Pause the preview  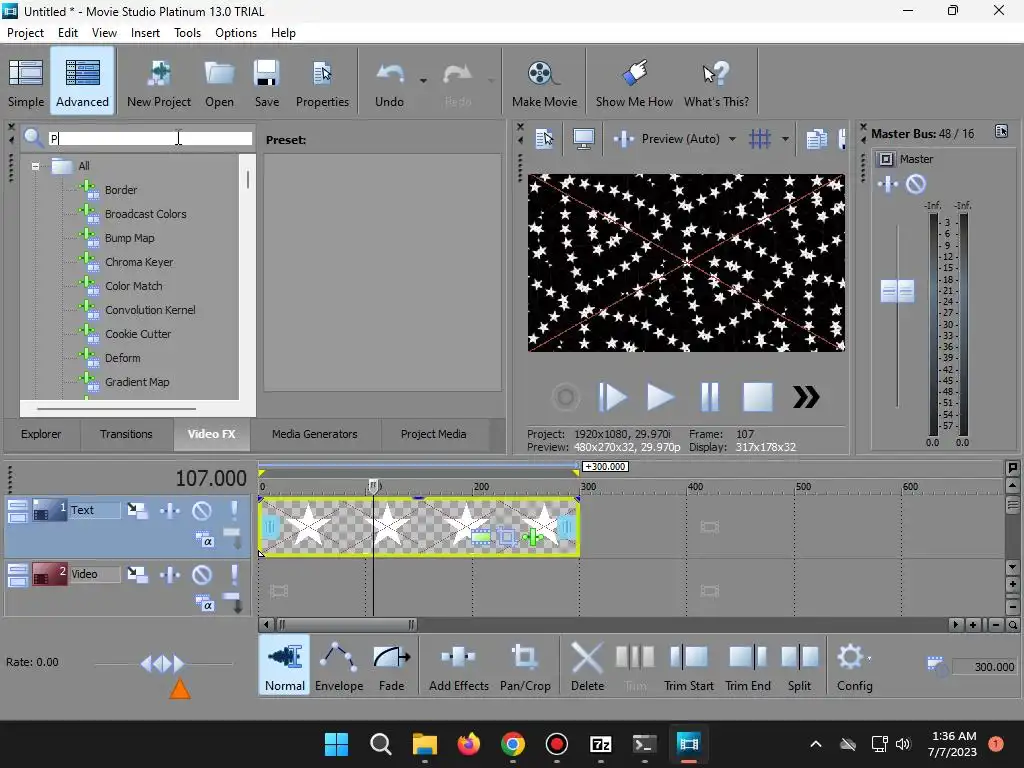click(709, 396)
